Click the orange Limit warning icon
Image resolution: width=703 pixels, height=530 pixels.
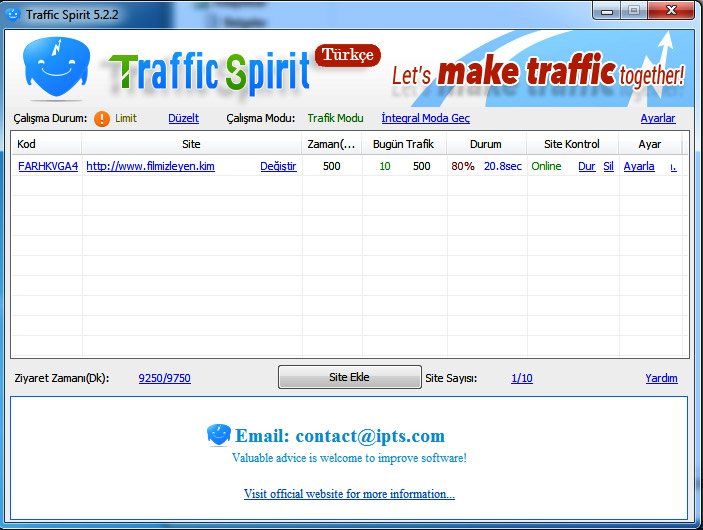pyautogui.click(x=102, y=118)
